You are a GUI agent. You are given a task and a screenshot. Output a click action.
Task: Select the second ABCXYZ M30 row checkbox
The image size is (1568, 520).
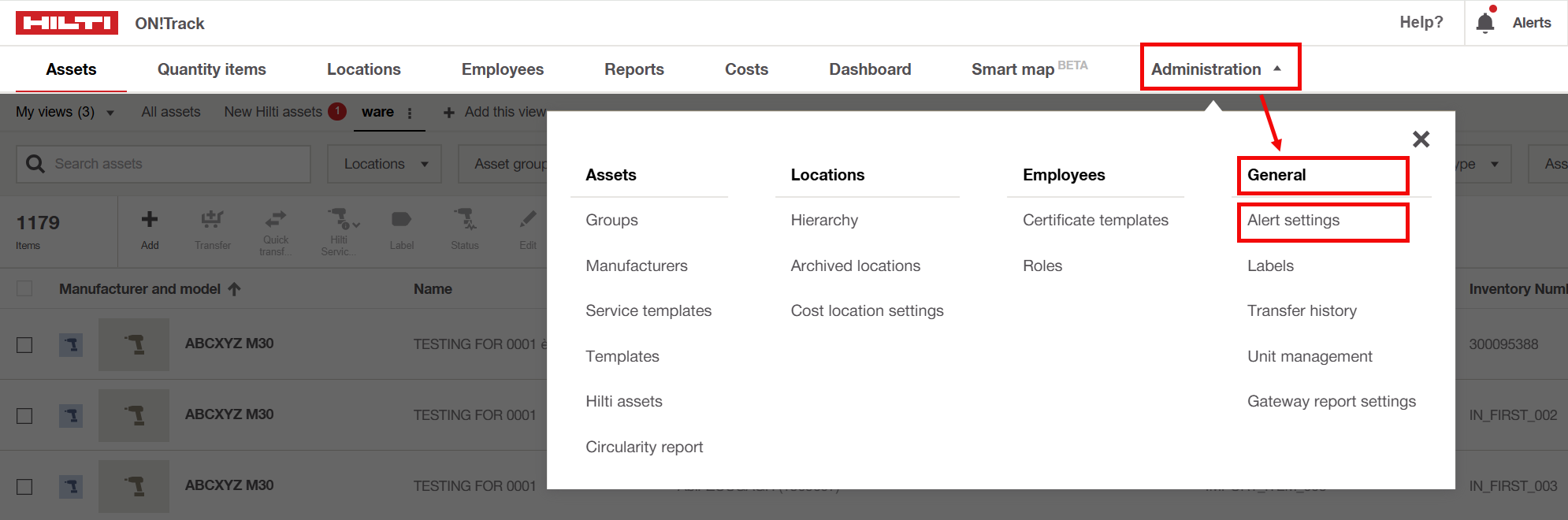(24, 416)
